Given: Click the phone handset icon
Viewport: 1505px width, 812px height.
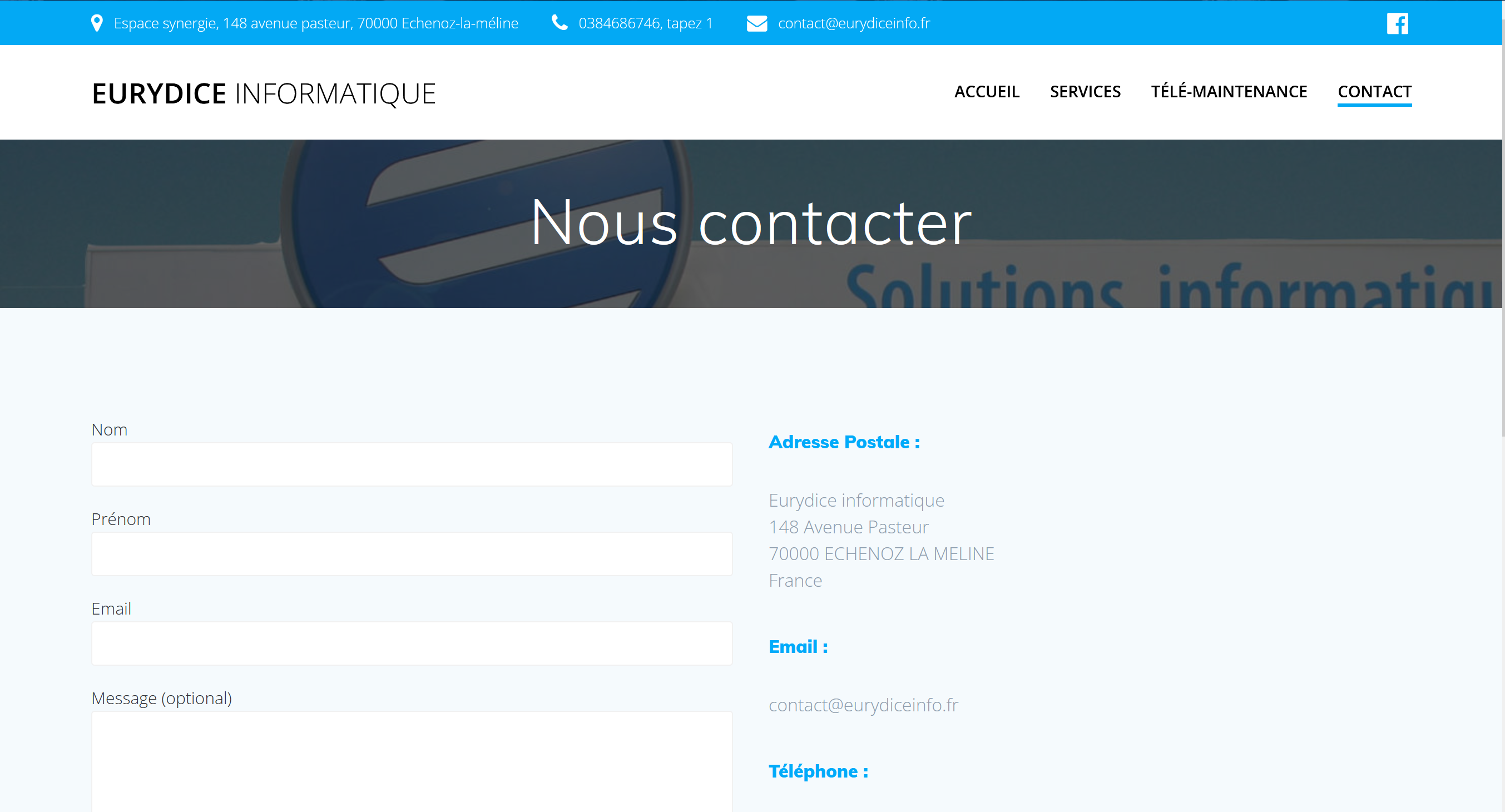Looking at the screenshot, I should coord(559,23).
